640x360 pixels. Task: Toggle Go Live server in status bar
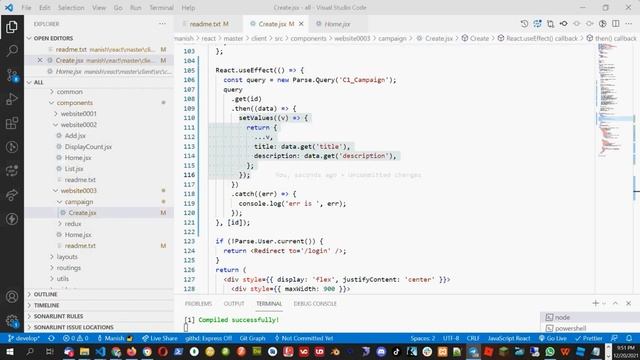click(553, 338)
